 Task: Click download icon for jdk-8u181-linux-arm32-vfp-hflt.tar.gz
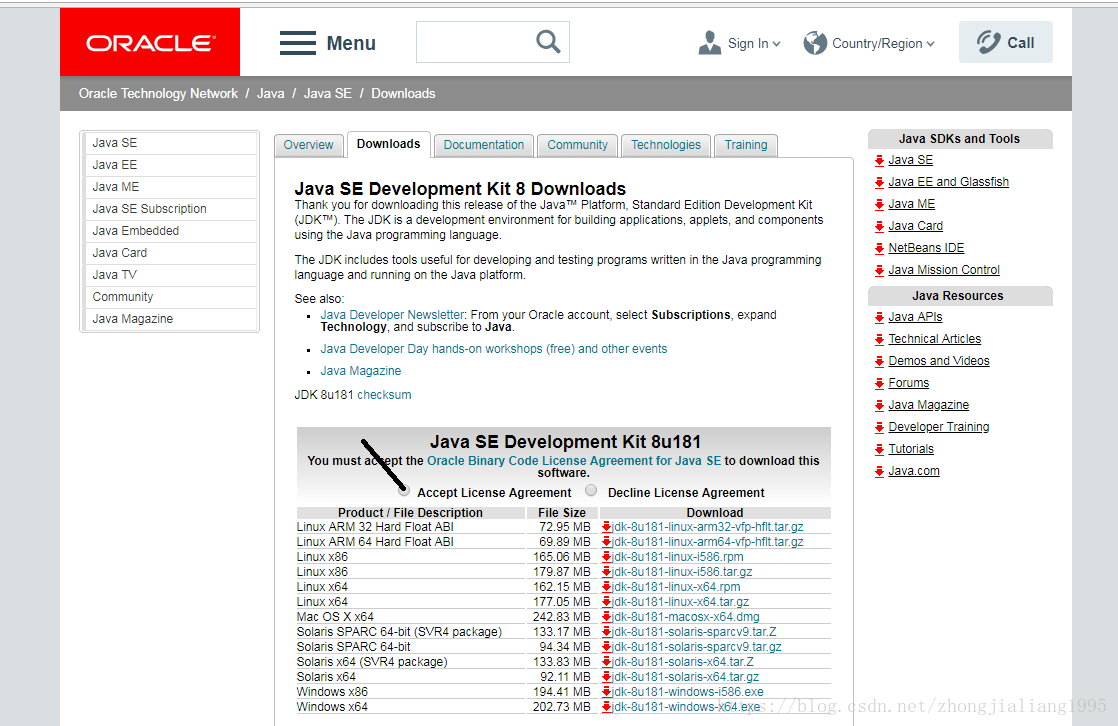[x=607, y=527]
